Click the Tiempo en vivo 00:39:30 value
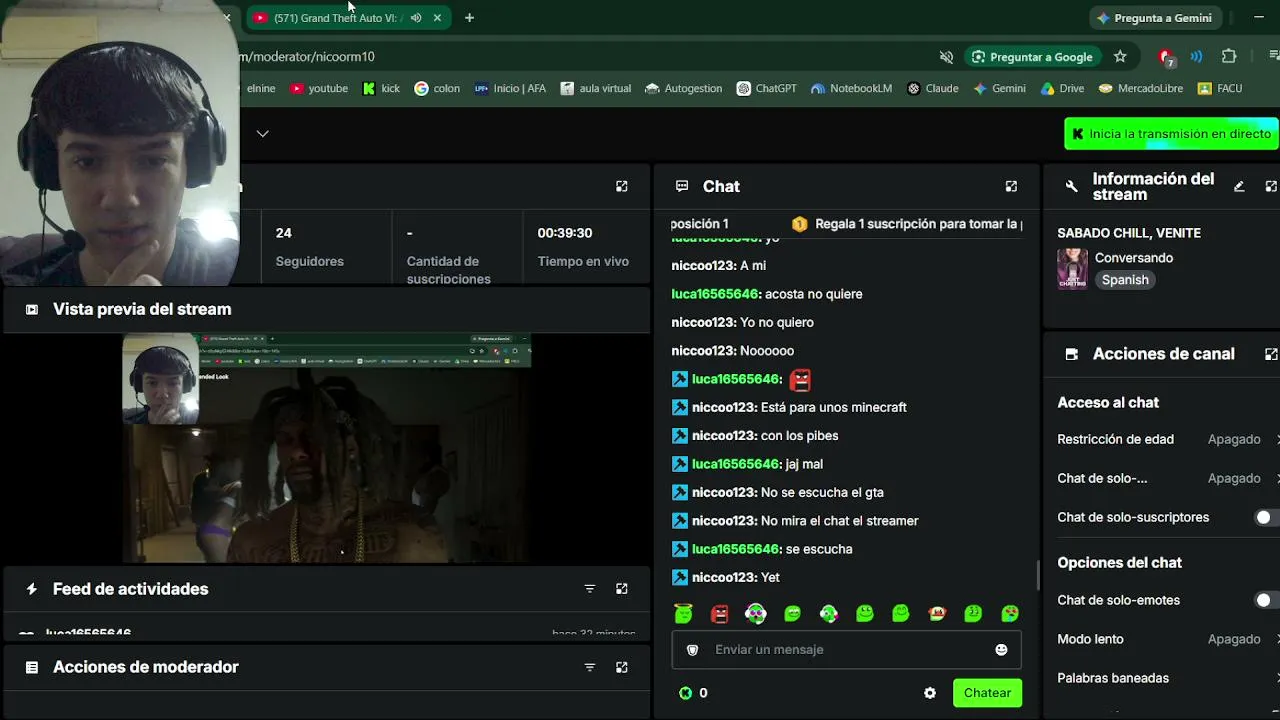The image size is (1280, 720). coord(565,233)
